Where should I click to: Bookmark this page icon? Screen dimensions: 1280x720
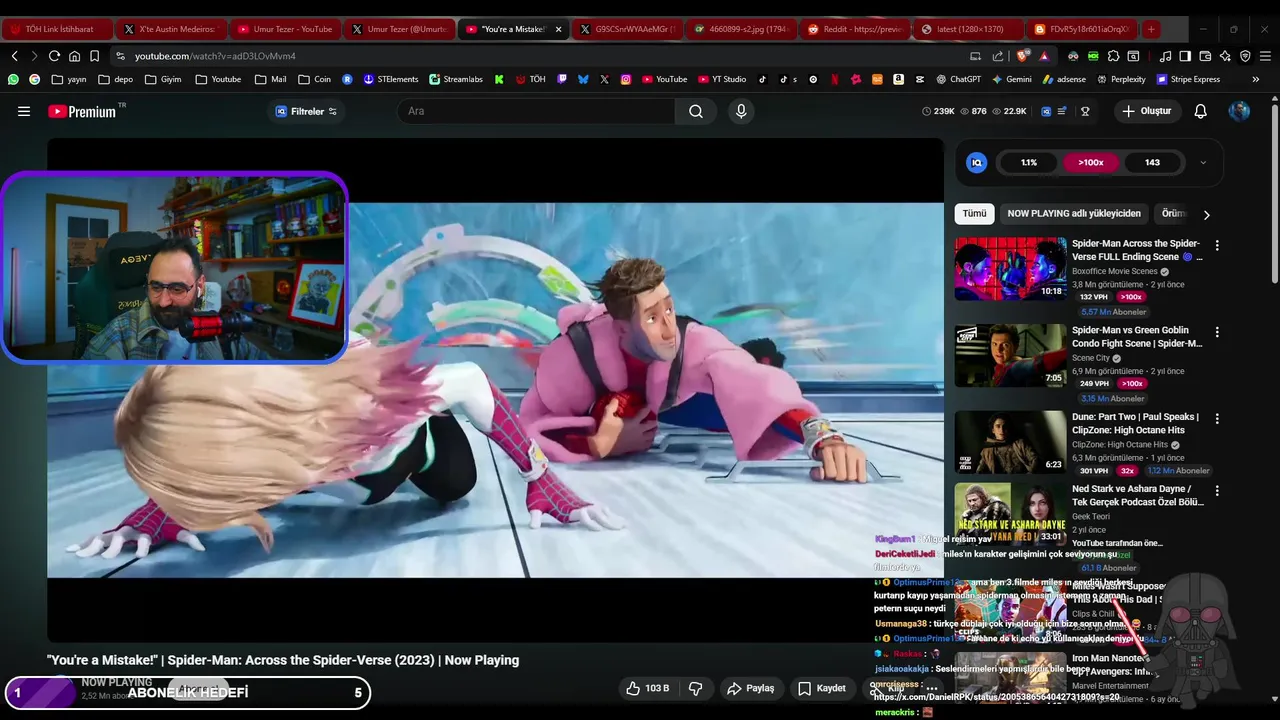94,56
